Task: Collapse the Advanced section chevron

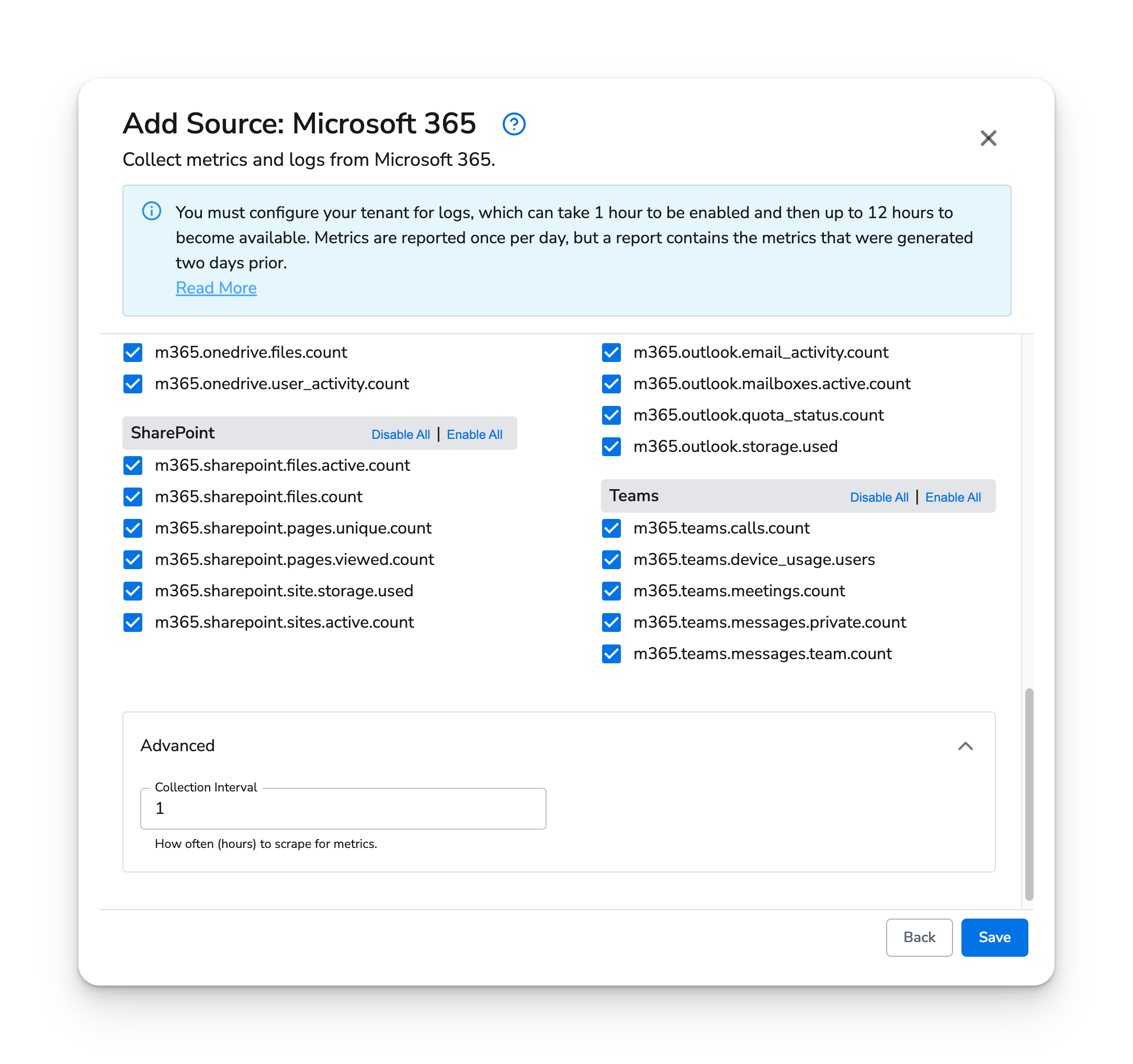Action: [x=965, y=745]
